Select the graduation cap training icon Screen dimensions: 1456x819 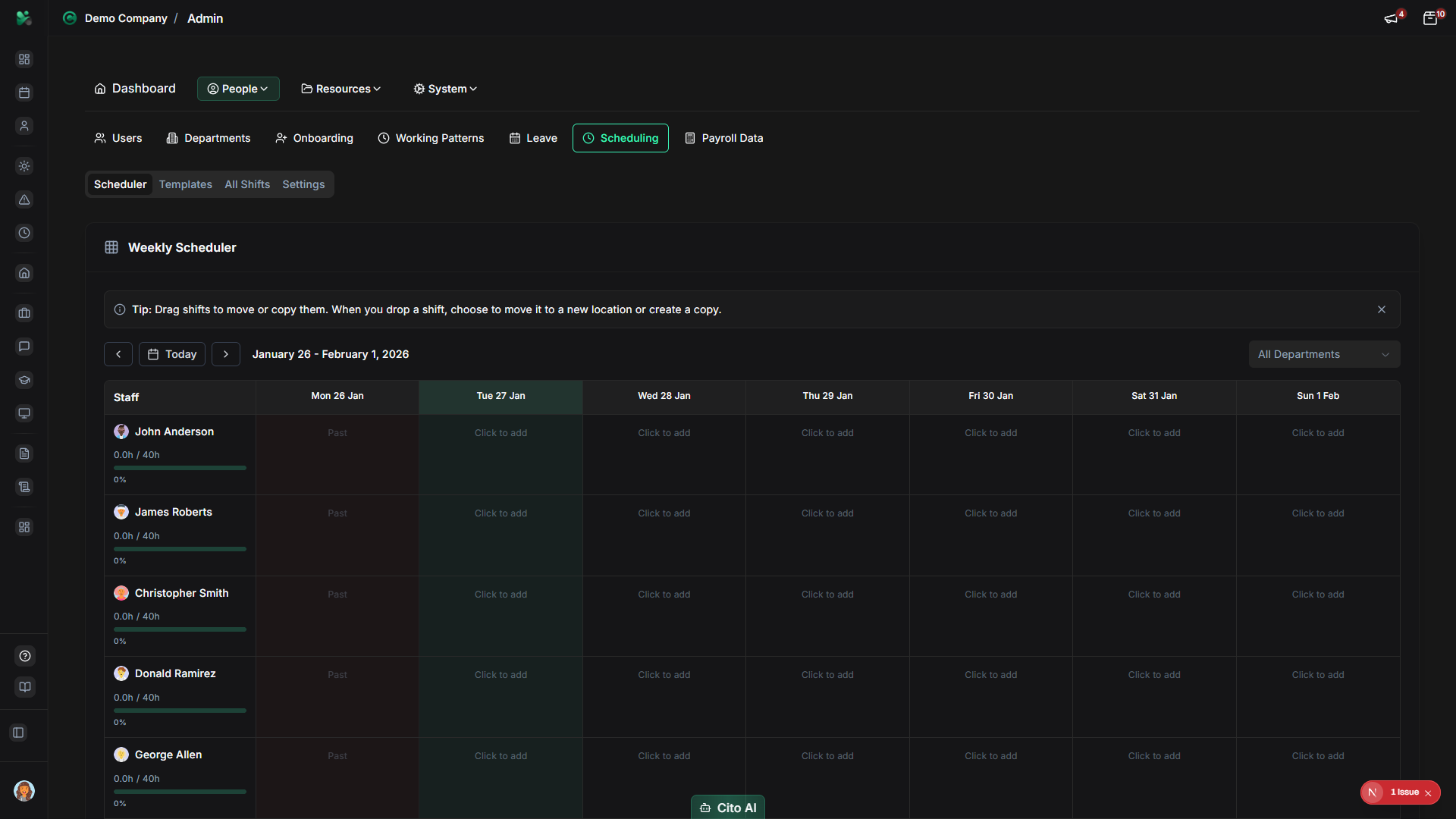[x=24, y=380]
